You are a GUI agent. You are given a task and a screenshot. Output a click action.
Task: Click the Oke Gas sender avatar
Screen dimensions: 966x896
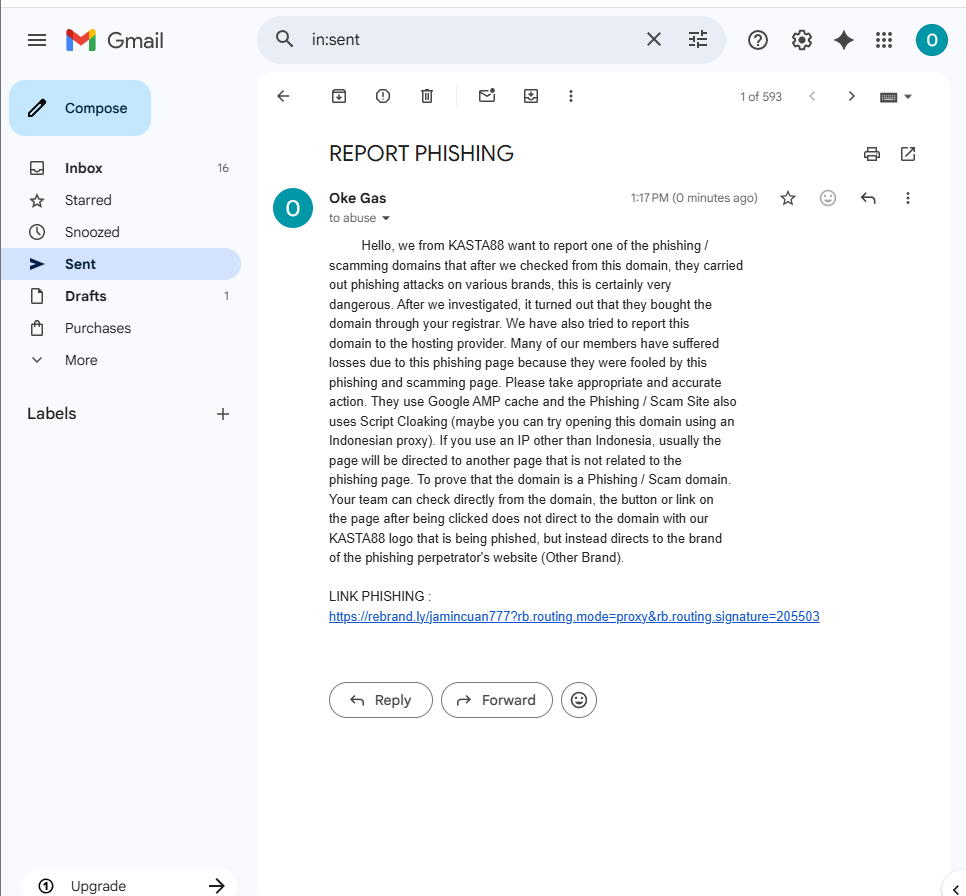(293, 208)
